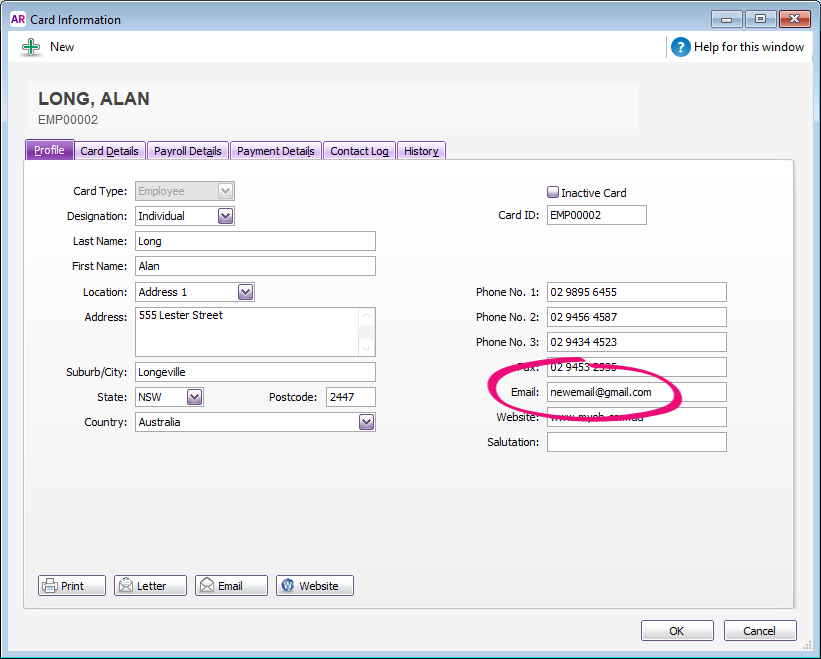Click into the Email address field
Image resolution: width=821 pixels, height=659 pixels.
636,392
